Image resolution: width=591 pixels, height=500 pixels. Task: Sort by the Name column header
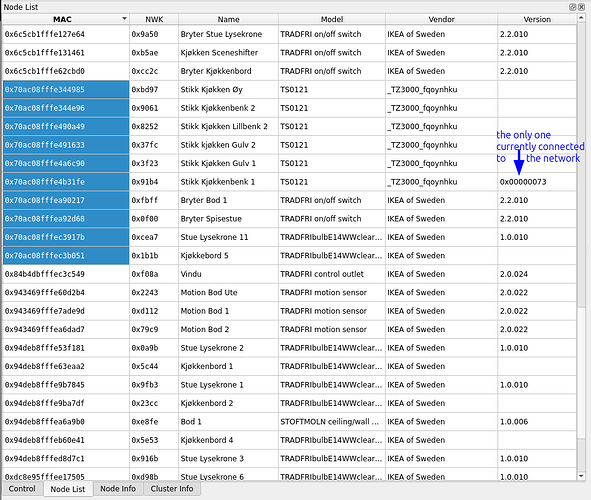[228, 19]
